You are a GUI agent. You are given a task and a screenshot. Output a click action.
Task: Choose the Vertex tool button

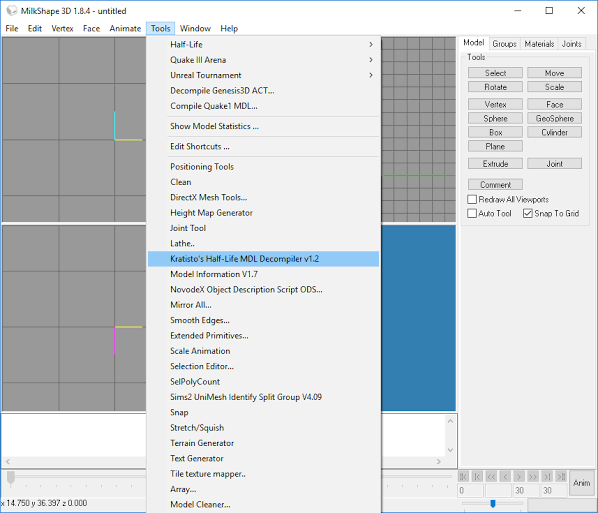[495, 105]
